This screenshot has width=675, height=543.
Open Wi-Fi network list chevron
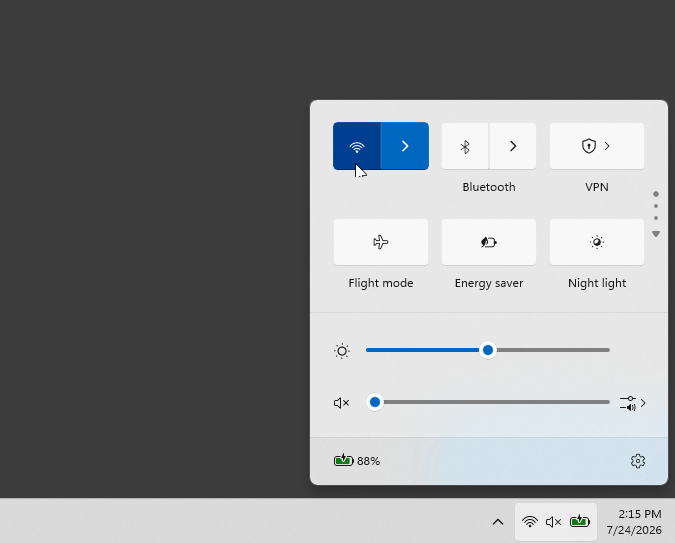point(405,146)
